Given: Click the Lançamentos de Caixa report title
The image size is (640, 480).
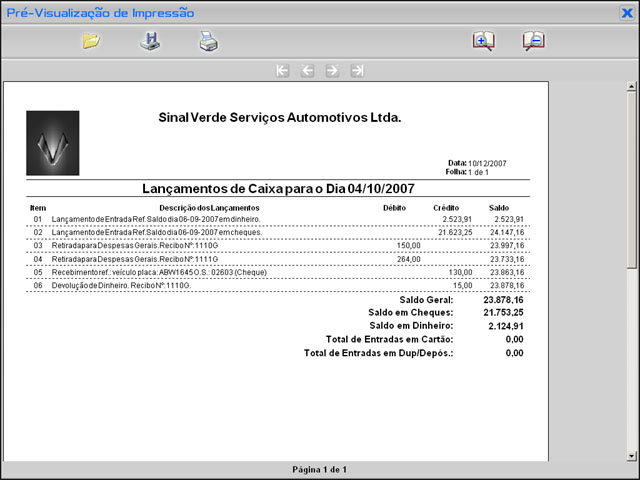Looking at the screenshot, I should (278, 188).
